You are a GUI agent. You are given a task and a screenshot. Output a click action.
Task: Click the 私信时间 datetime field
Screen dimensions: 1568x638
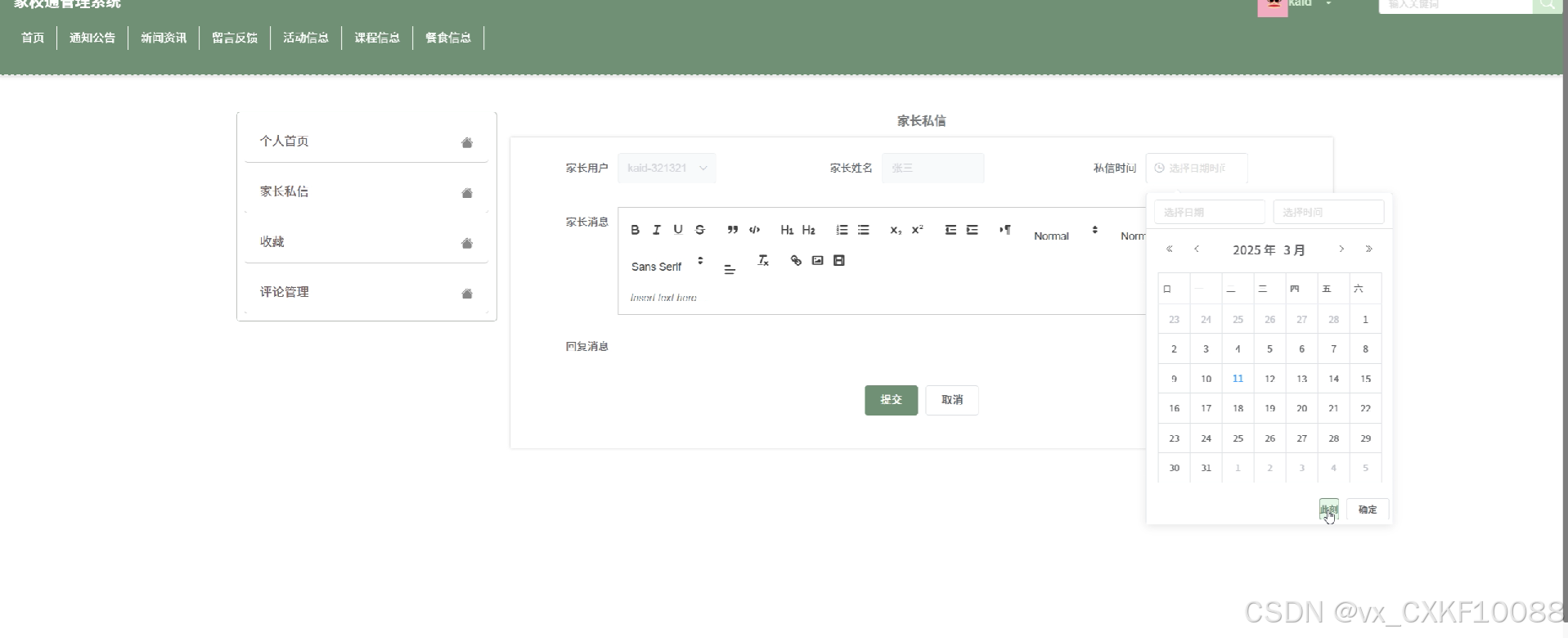click(x=1197, y=168)
